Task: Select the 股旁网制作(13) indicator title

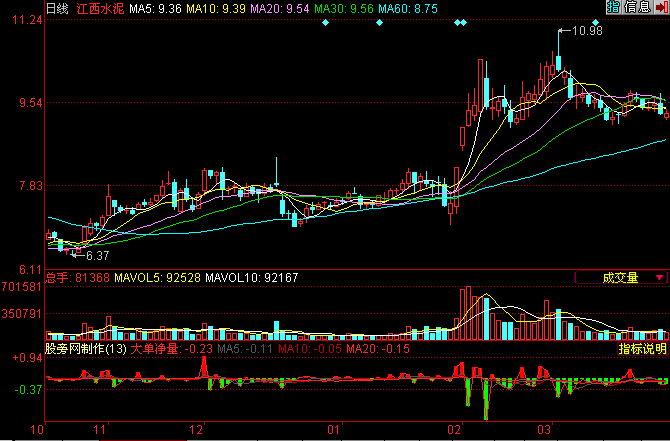Action: point(86,349)
